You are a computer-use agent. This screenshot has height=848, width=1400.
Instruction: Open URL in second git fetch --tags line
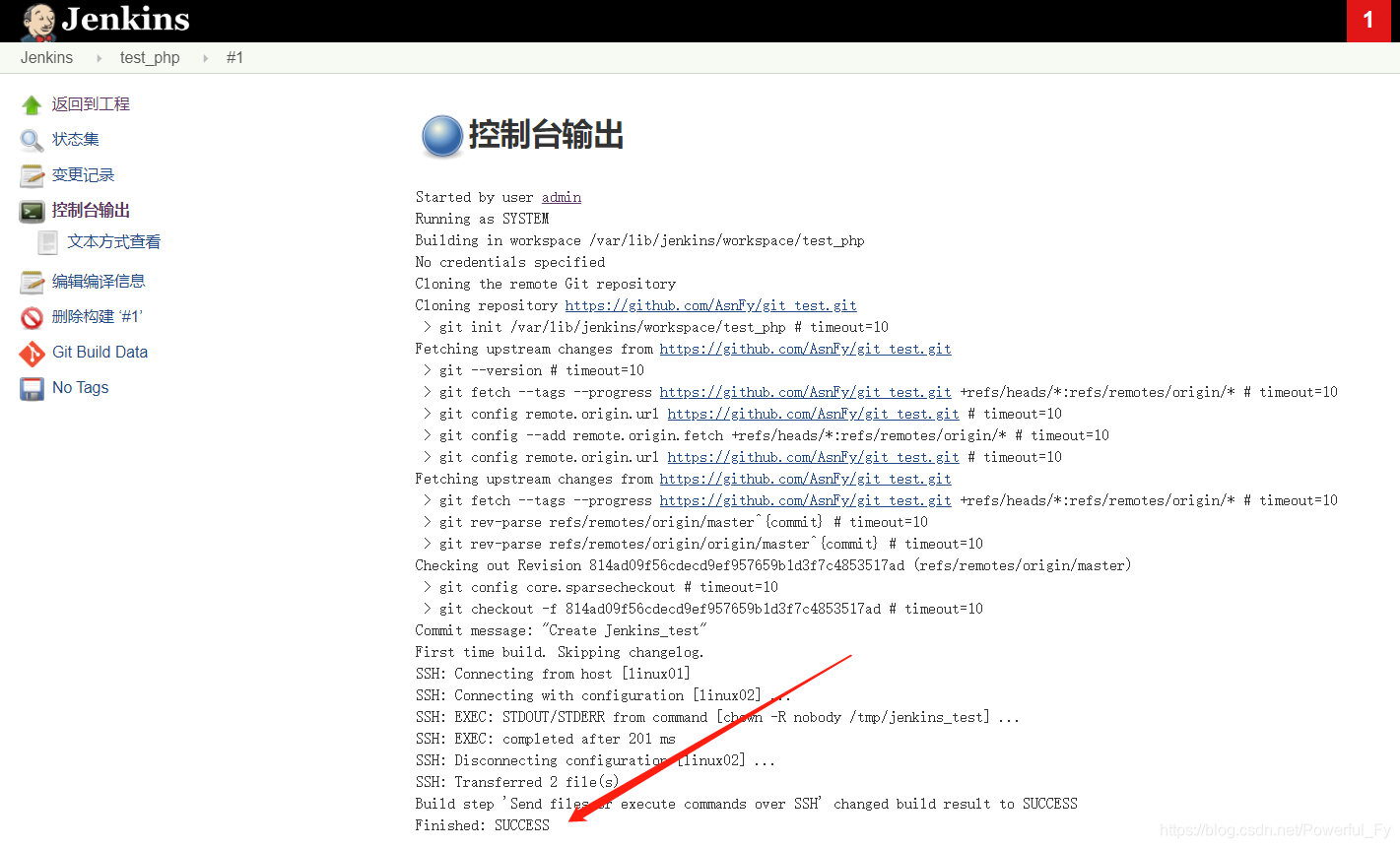806,500
